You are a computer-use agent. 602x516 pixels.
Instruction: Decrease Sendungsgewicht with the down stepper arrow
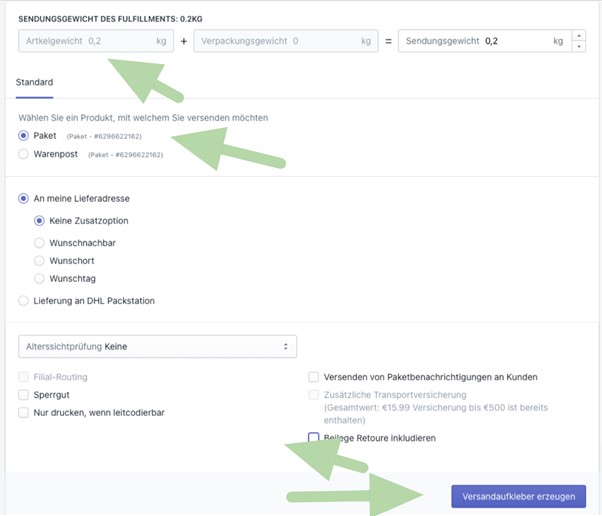[579, 46]
